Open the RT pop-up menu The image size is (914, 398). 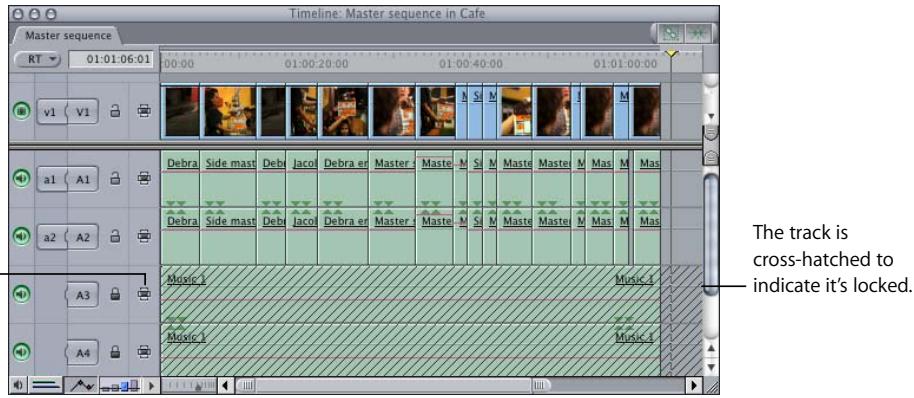(37, 59)
